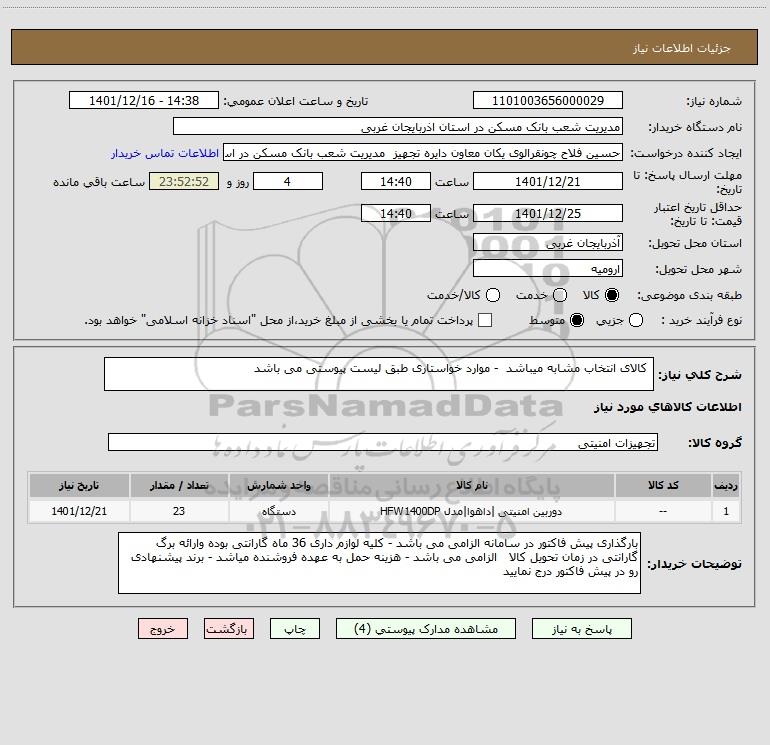Click the شماره نیاز field 1101003656000029
The image size is (770, 745).
548,100
